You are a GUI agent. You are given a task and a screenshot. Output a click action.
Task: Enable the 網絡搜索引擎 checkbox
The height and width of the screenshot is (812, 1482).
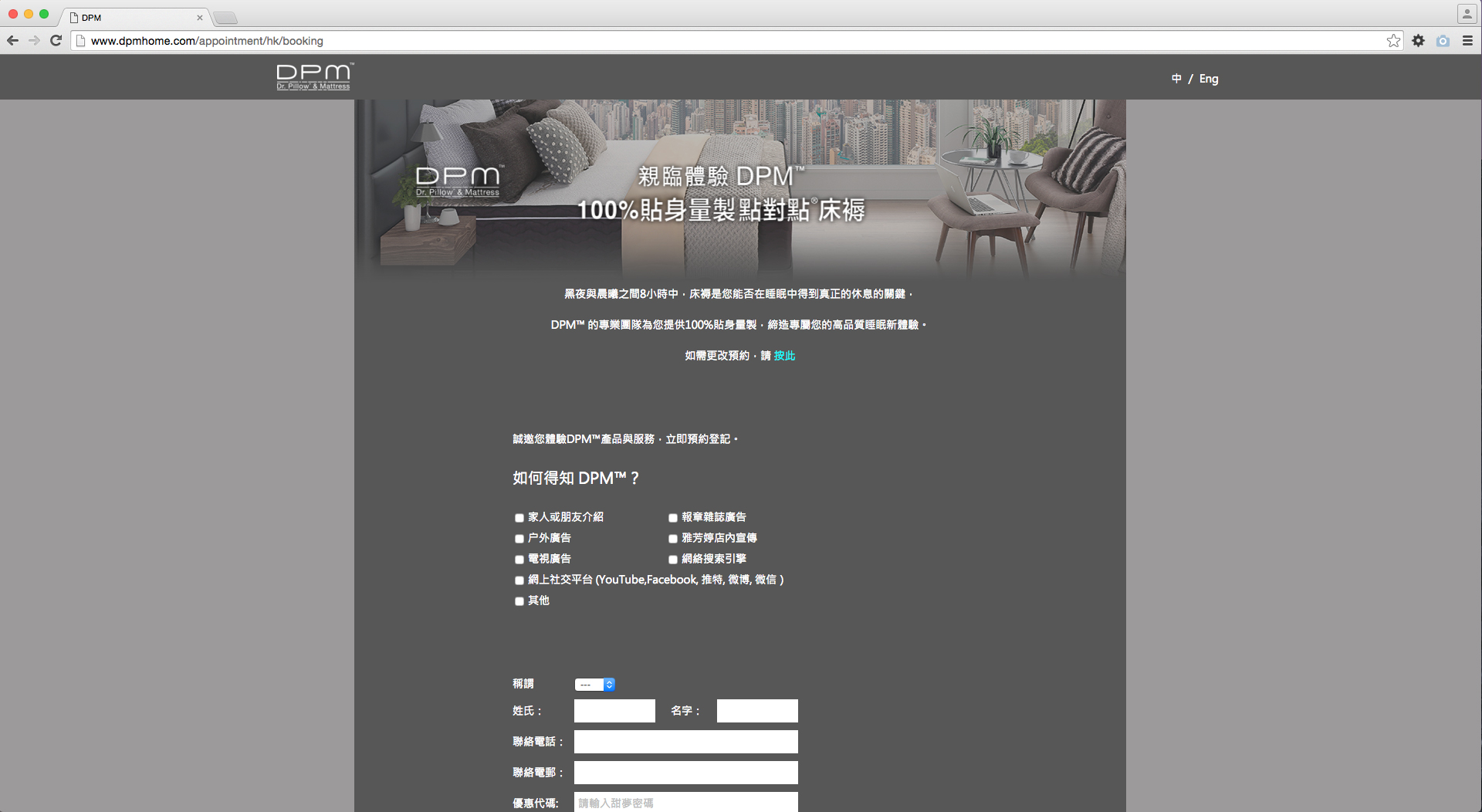(x=673, y=560)
